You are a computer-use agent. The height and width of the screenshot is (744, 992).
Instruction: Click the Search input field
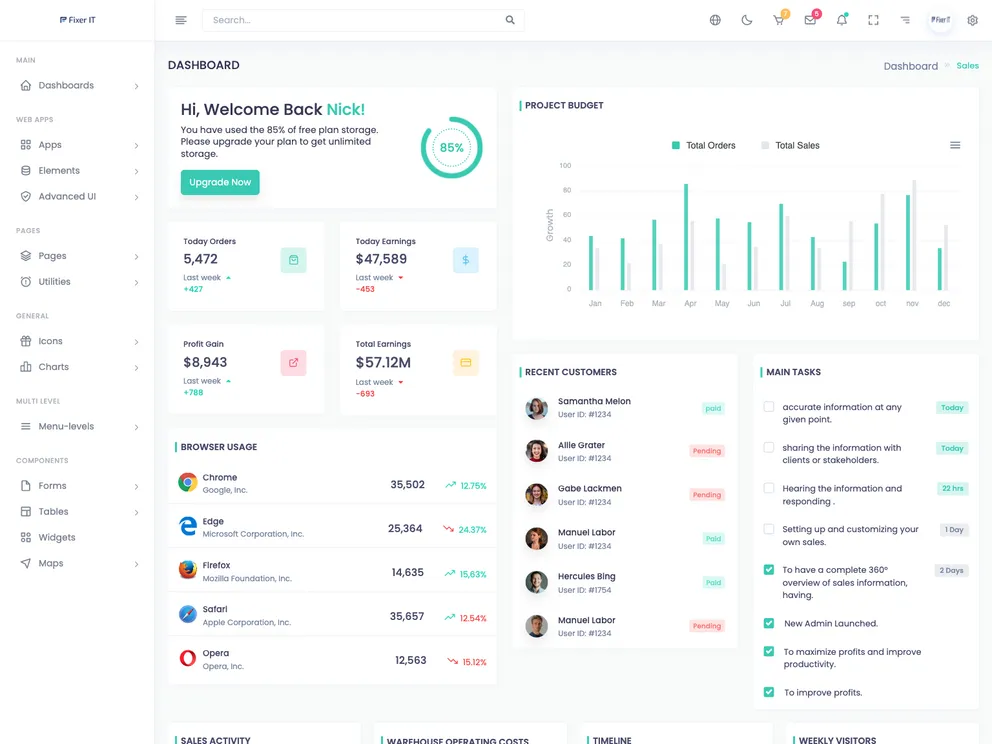click(355, 20)
